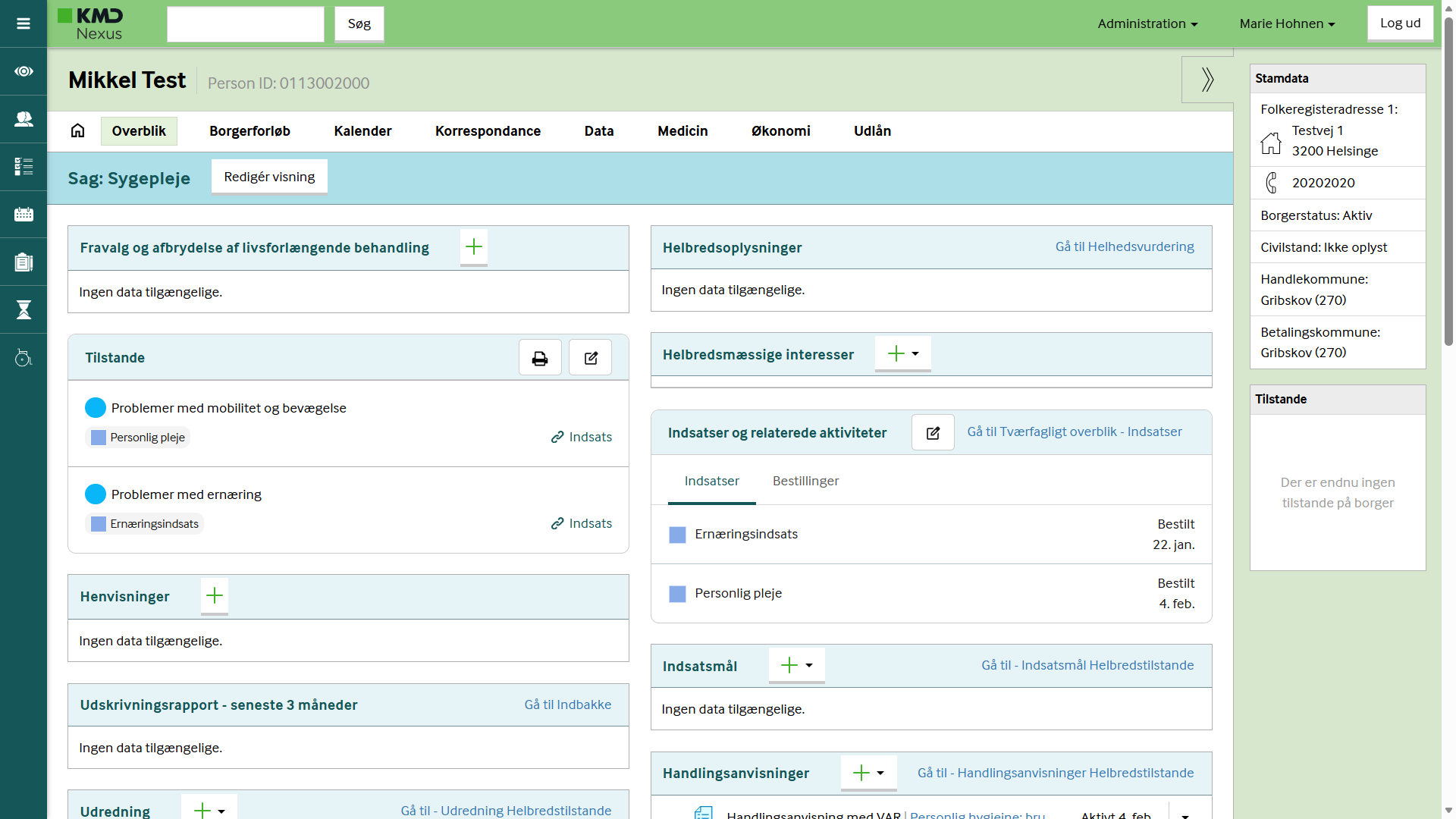Click the Ernæringsindsats blue square swatch
The height and width of the screenshot is (819, 1456).
click(677, 535)
